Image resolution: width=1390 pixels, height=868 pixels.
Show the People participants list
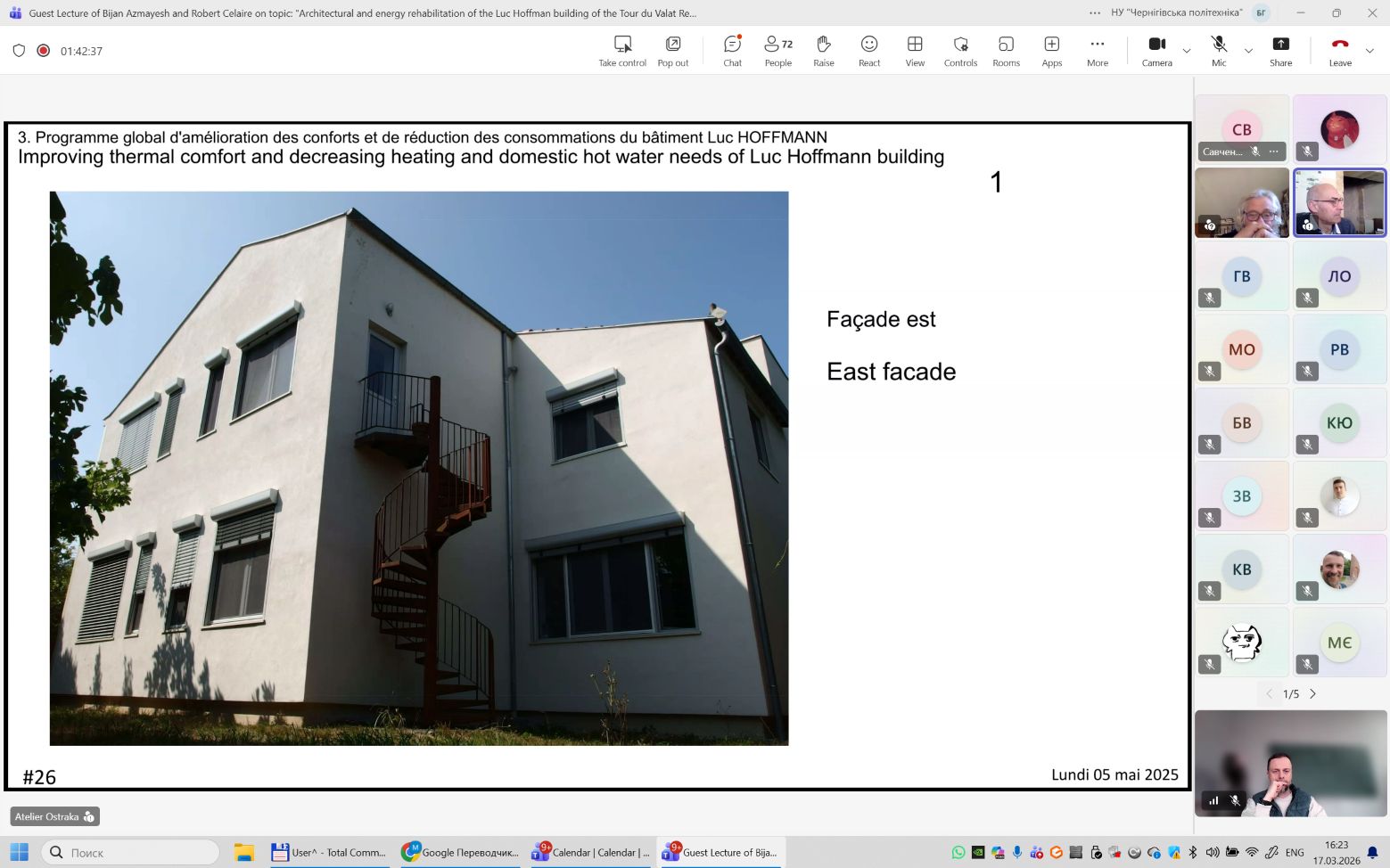tap(777, 51)
